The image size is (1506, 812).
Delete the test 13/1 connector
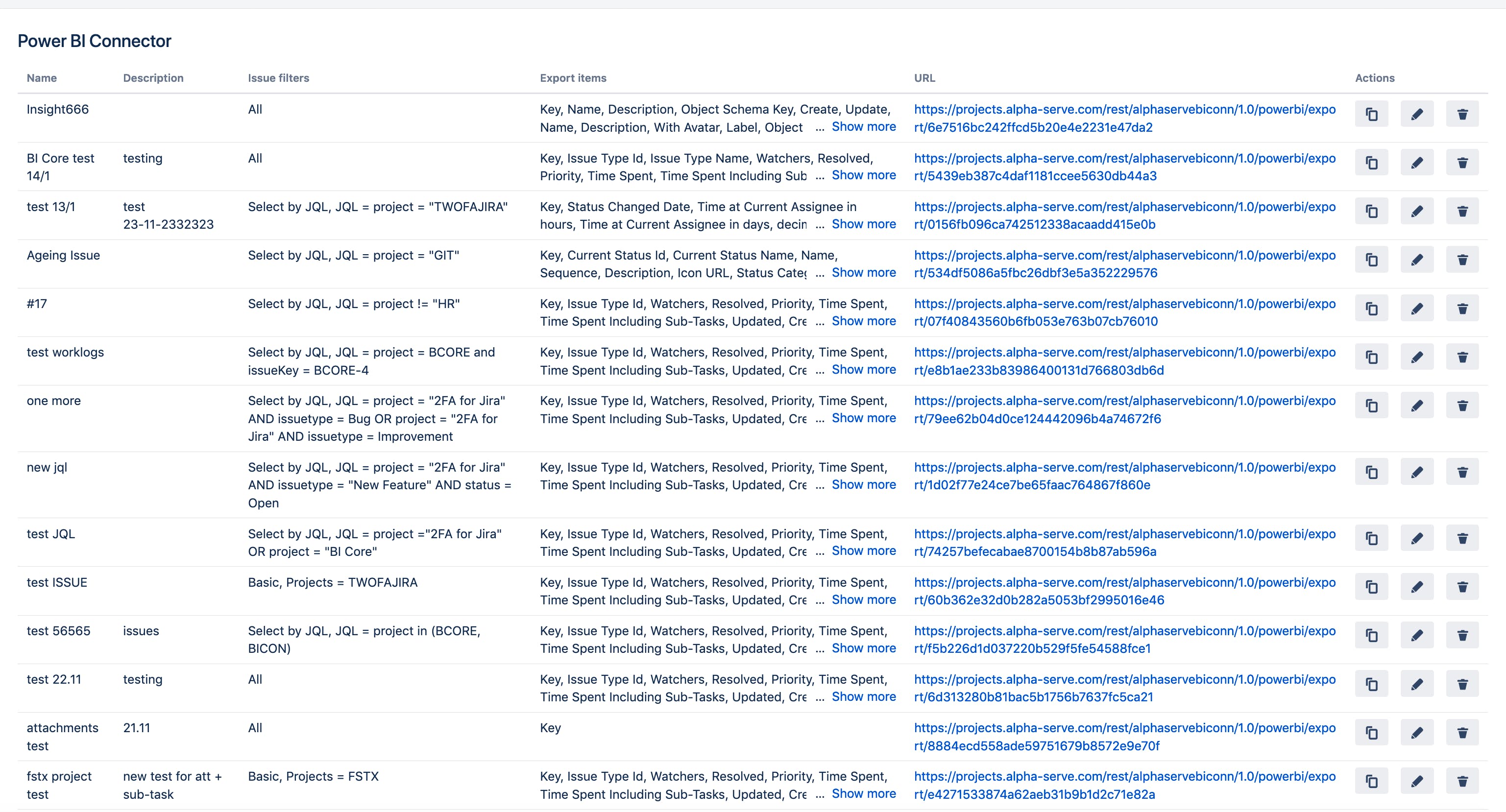pos(1462,211)
